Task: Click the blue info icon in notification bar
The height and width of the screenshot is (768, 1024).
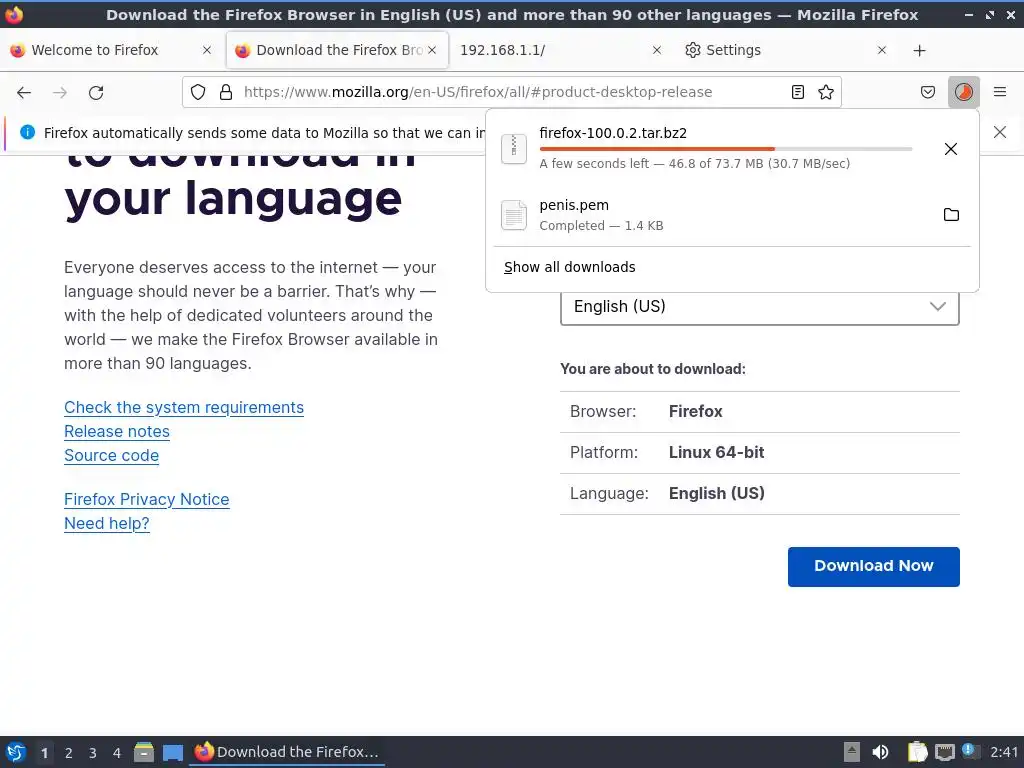Action: 27,133
